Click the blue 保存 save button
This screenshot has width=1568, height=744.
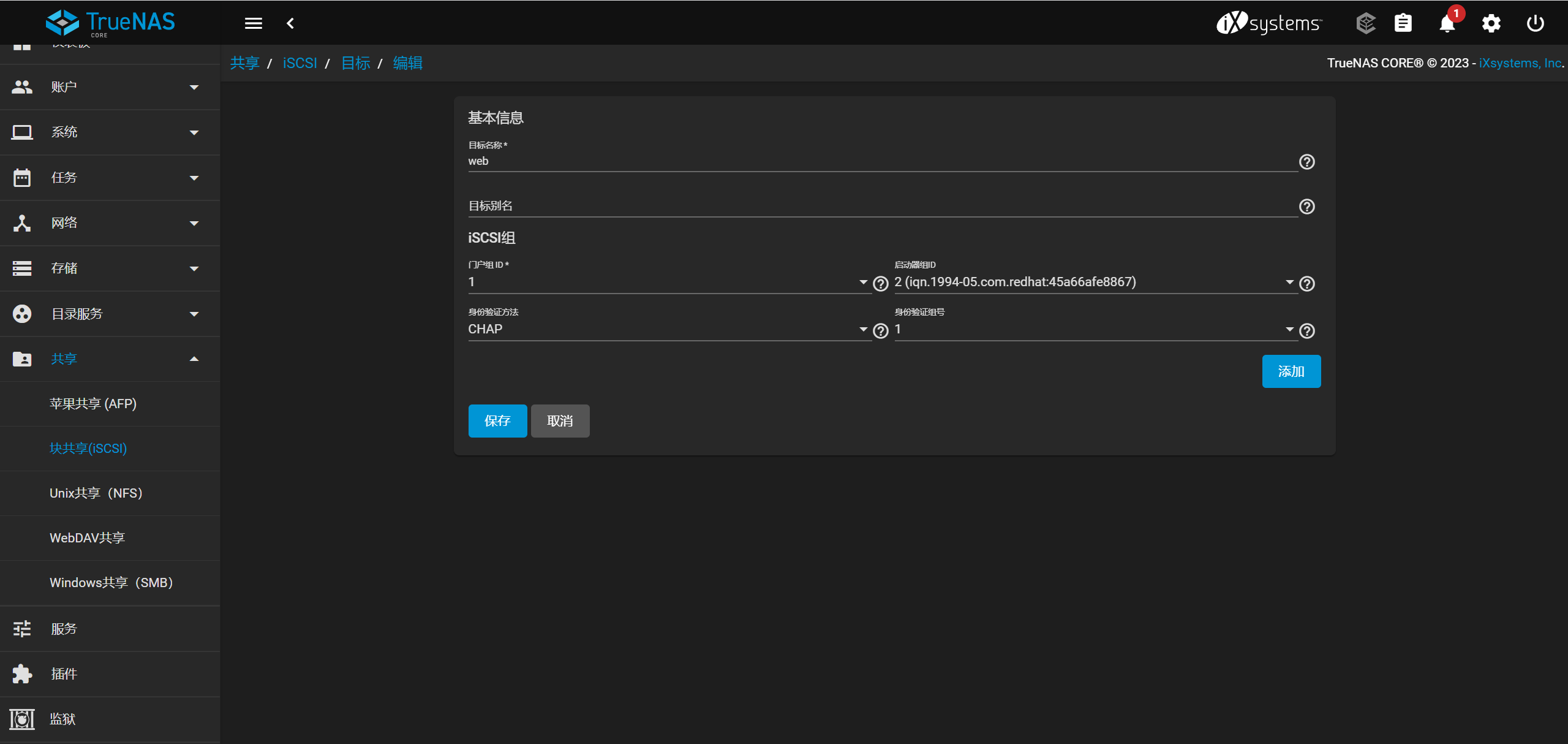[x=497, y=421]
